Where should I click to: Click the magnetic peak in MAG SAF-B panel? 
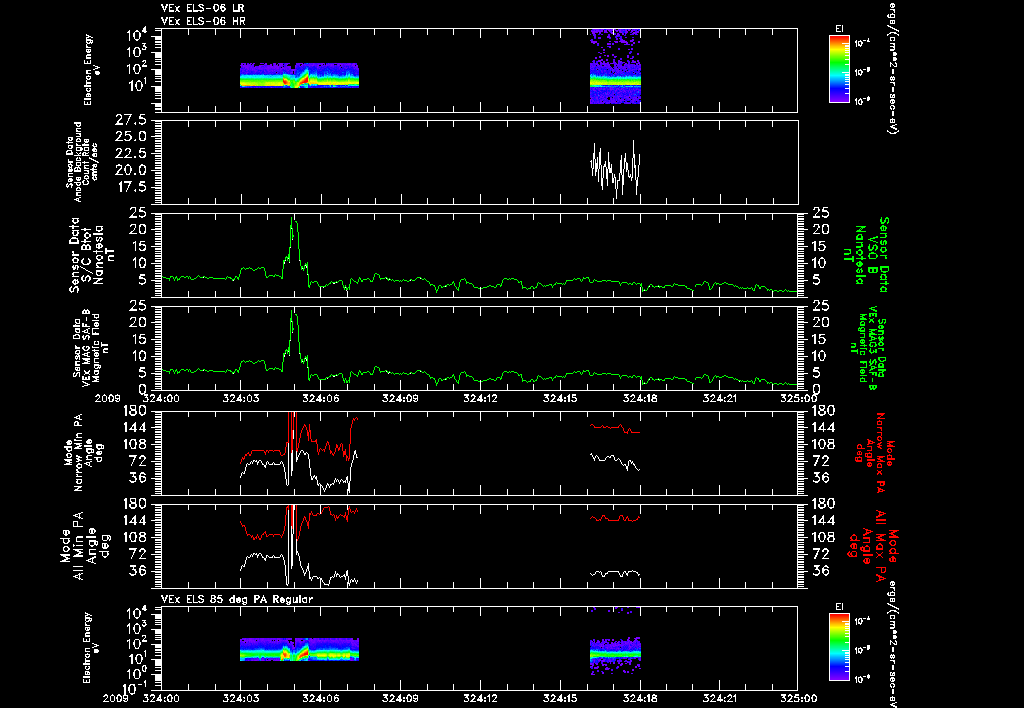coord(293,312)
